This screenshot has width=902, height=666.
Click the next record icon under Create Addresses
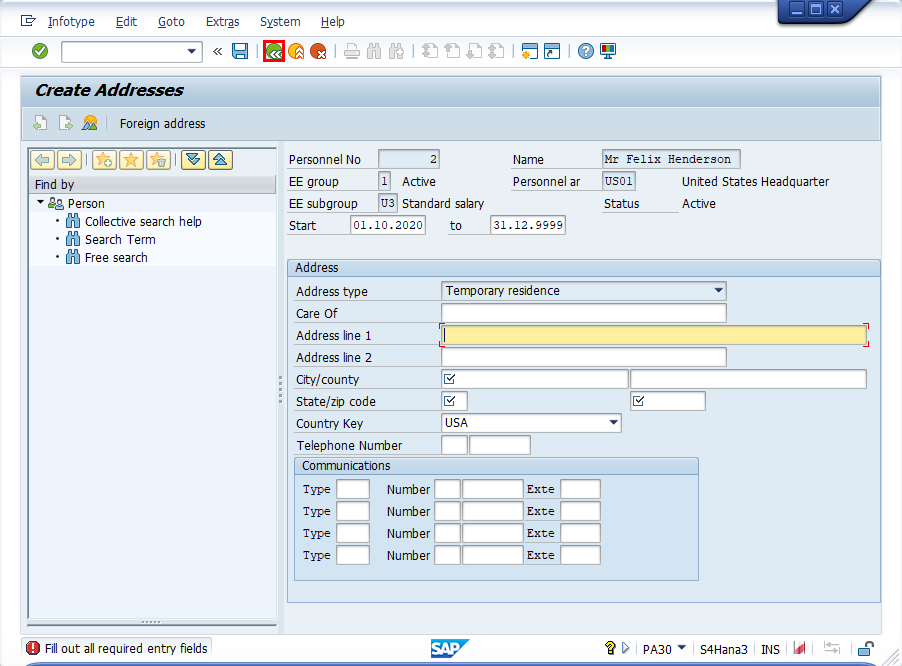click(x=66, y=123)
